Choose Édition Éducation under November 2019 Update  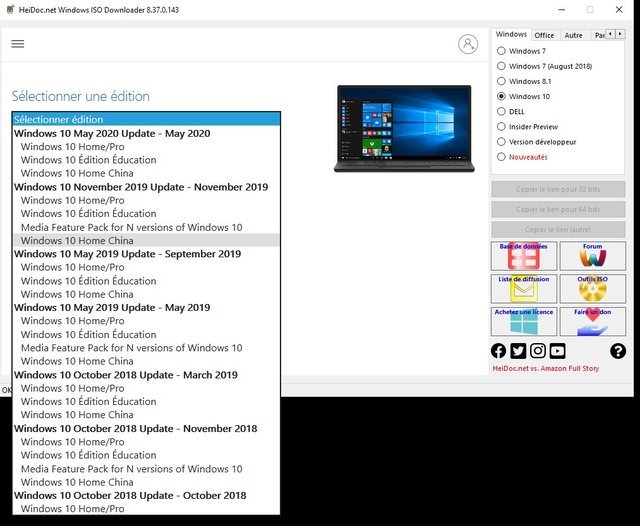tap(147, 213)
